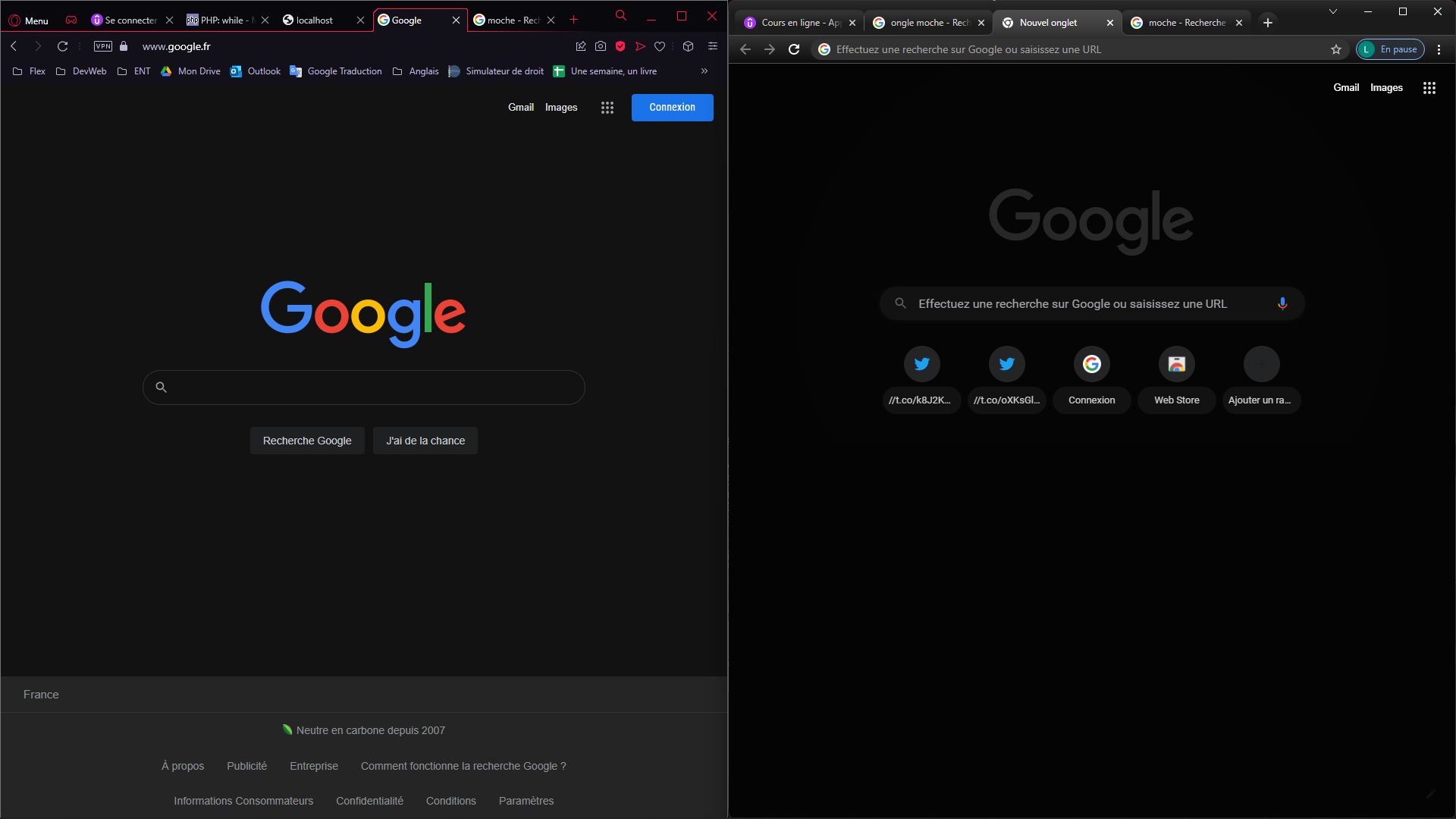Open the DevWeb bookmark folder
The height and width of the screenshot is (819, 1456).
pos(81,71)
